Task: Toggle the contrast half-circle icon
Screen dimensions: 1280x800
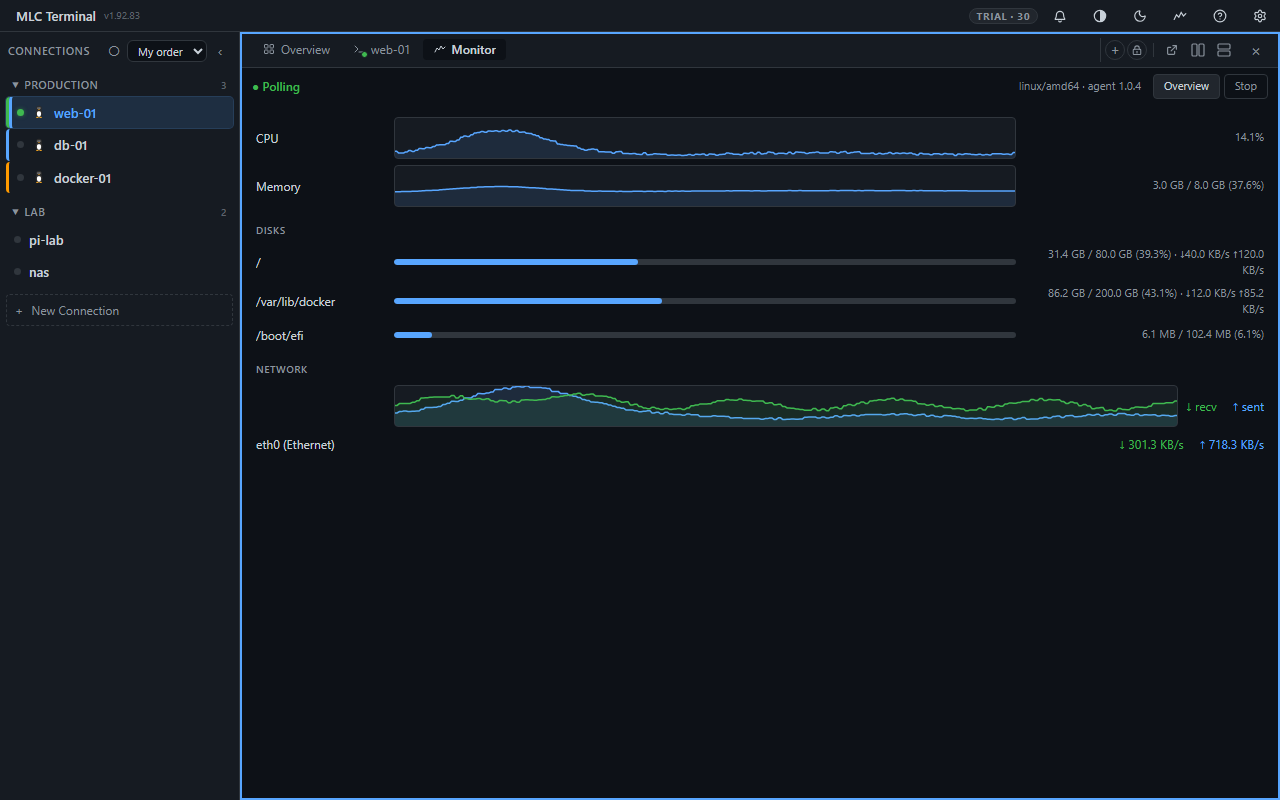Action: [1100, 16]
